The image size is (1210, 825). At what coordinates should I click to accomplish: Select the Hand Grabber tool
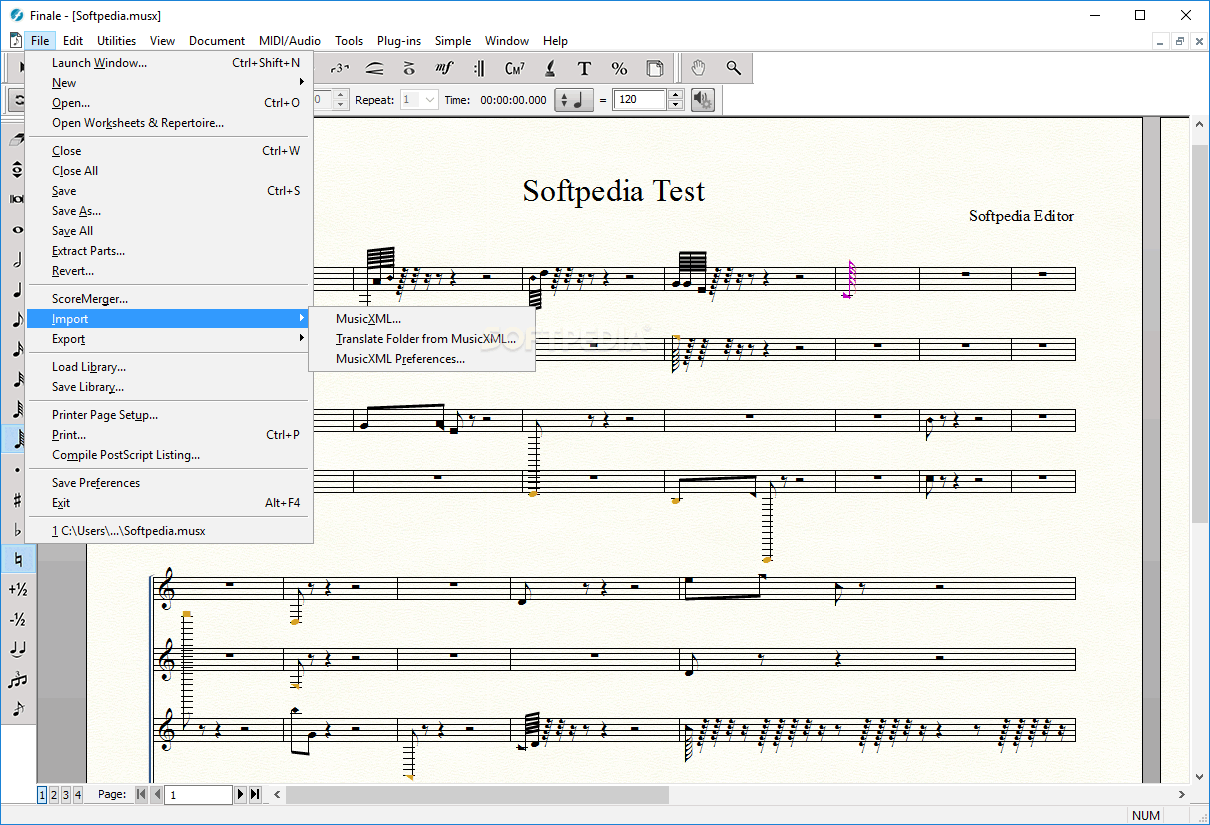point(699,68)
